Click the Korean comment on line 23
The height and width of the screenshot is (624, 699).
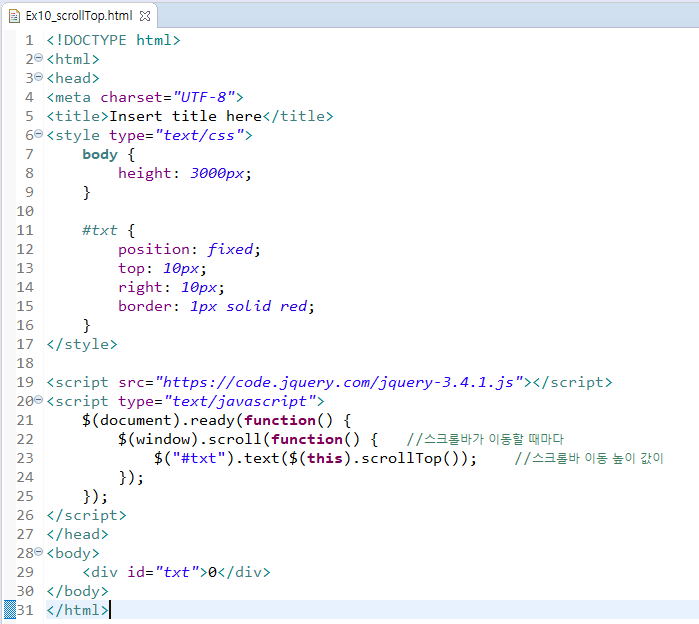589,458
